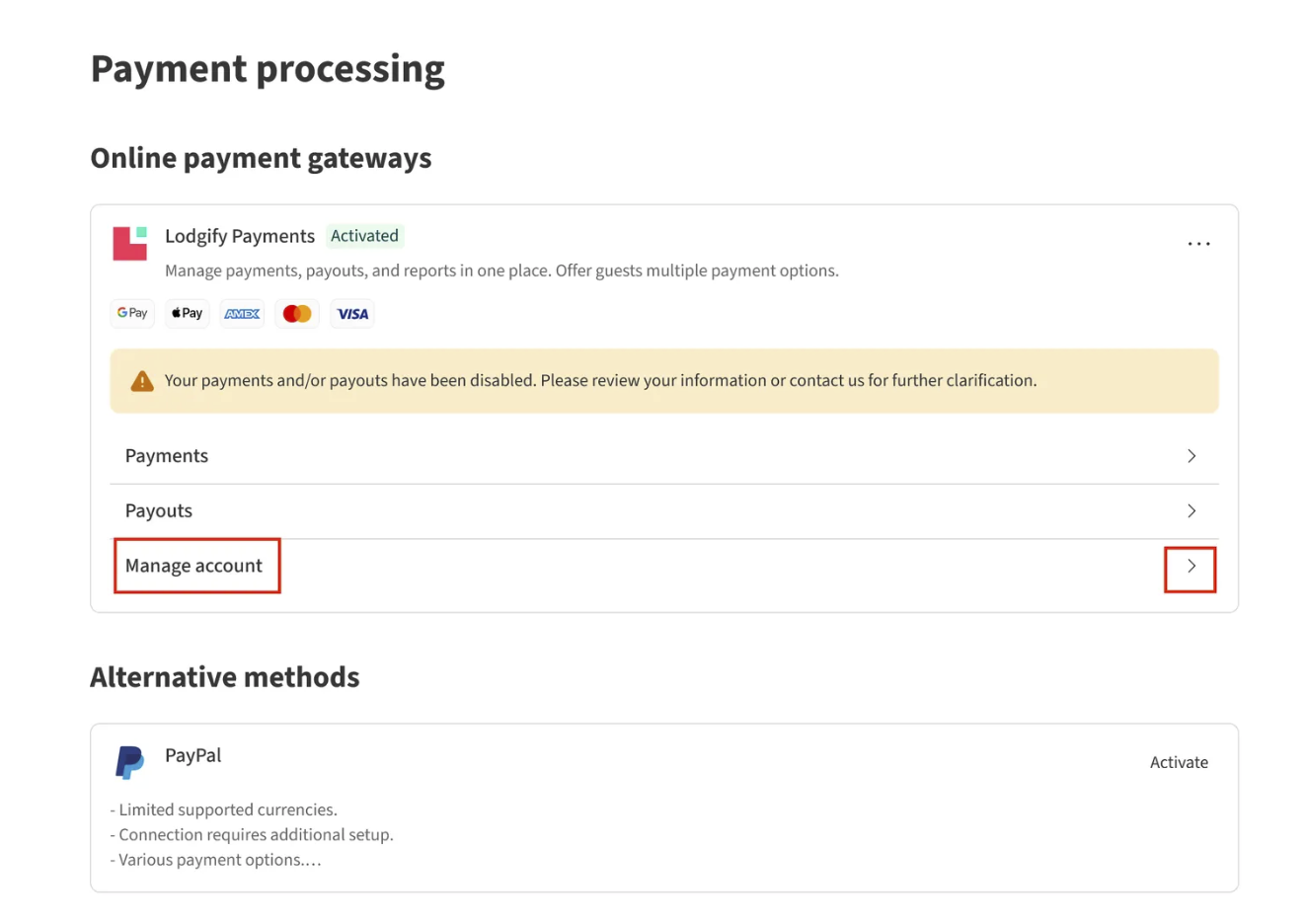Click the Mastercard icon

click(x=297, y=314)
